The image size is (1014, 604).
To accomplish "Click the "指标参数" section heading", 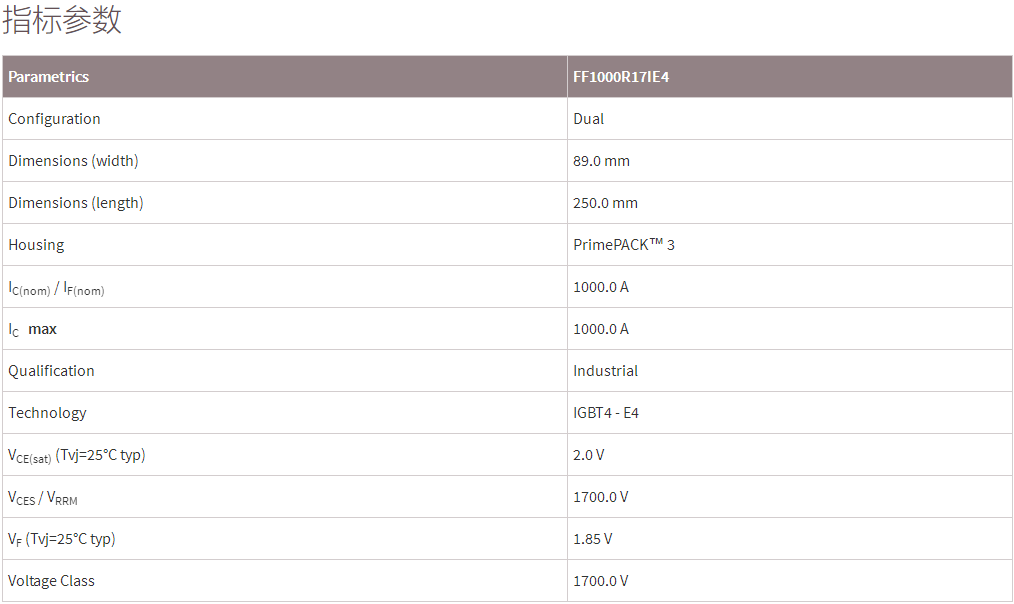I will (x=62, y=20).
